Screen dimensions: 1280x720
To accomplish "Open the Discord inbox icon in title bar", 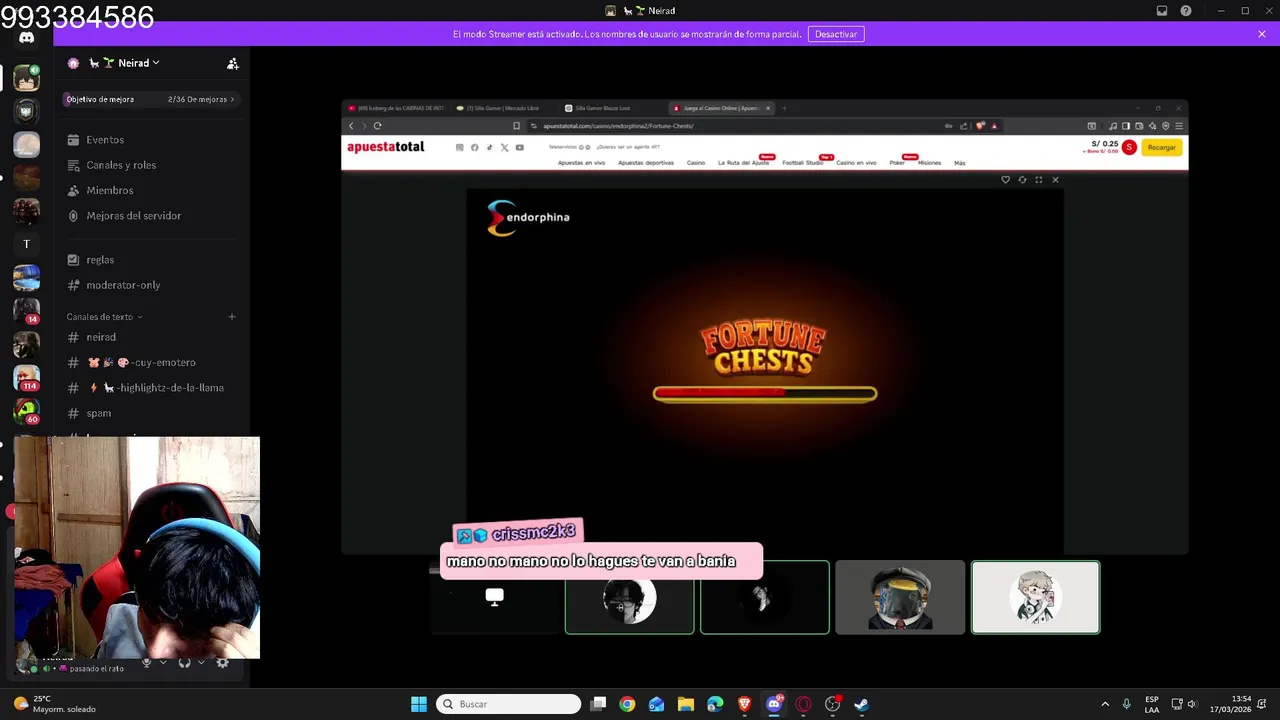I will coord(1162,11).
